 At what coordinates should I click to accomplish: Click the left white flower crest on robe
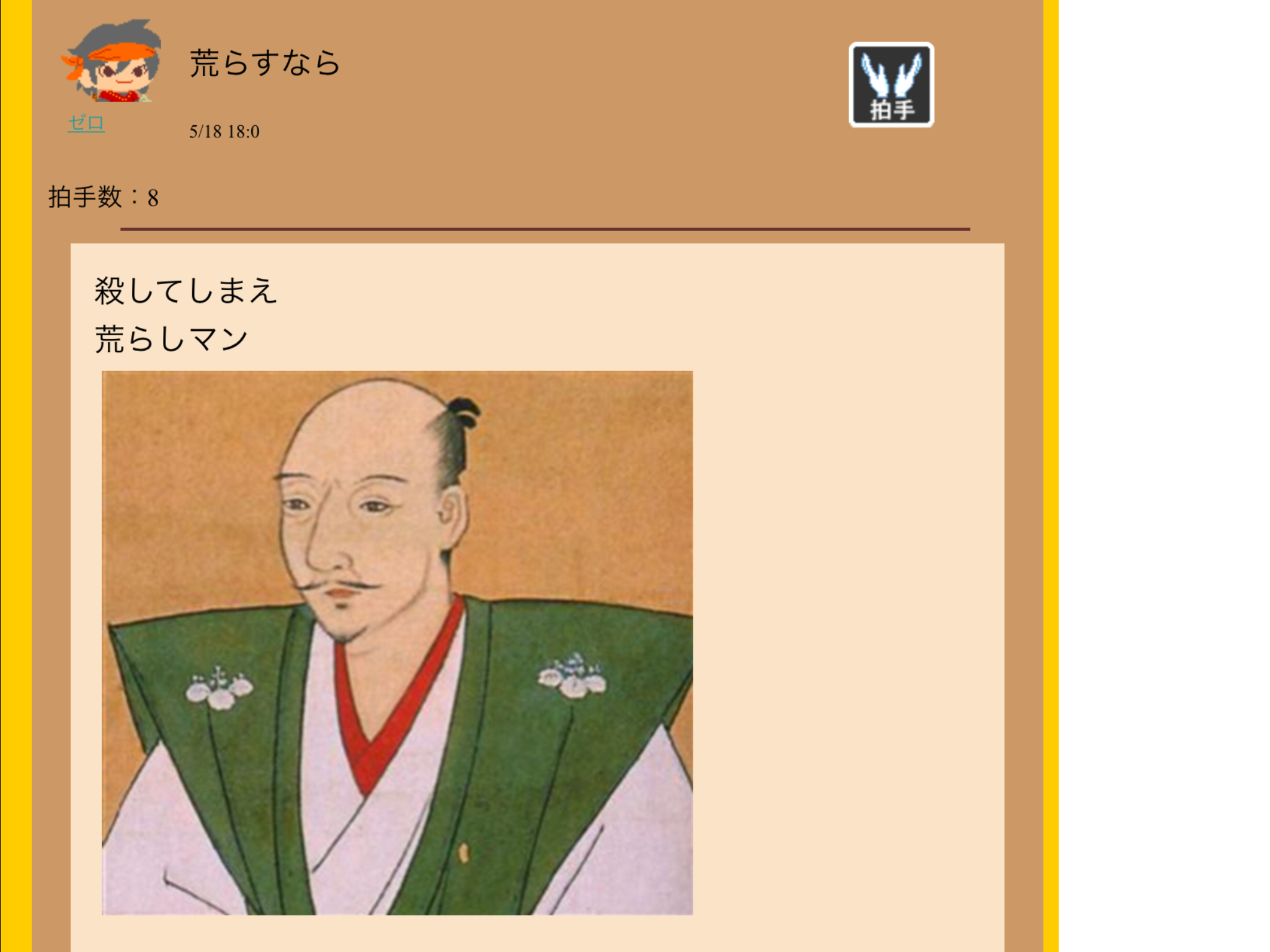pos(220,687)
